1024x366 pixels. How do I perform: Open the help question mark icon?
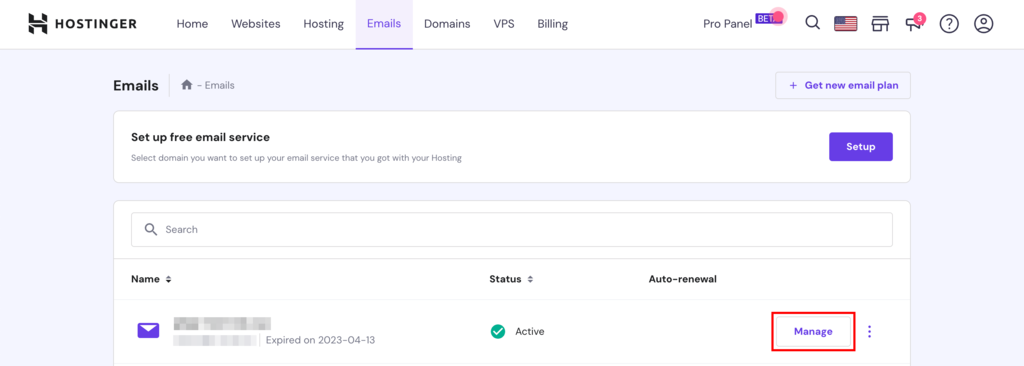[949, 24]
